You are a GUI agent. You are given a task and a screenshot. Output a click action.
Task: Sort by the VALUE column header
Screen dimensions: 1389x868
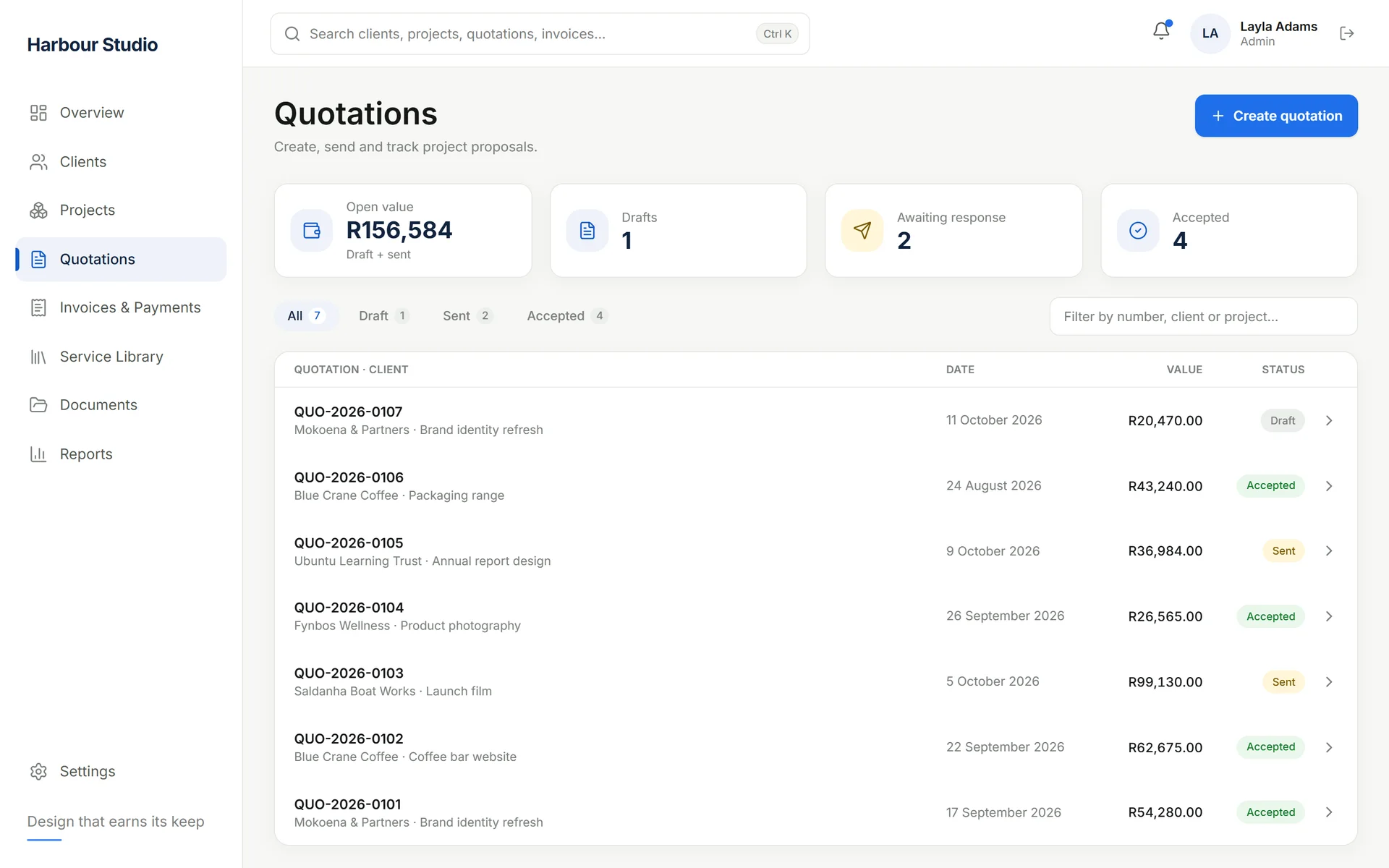click(1184, 370)
